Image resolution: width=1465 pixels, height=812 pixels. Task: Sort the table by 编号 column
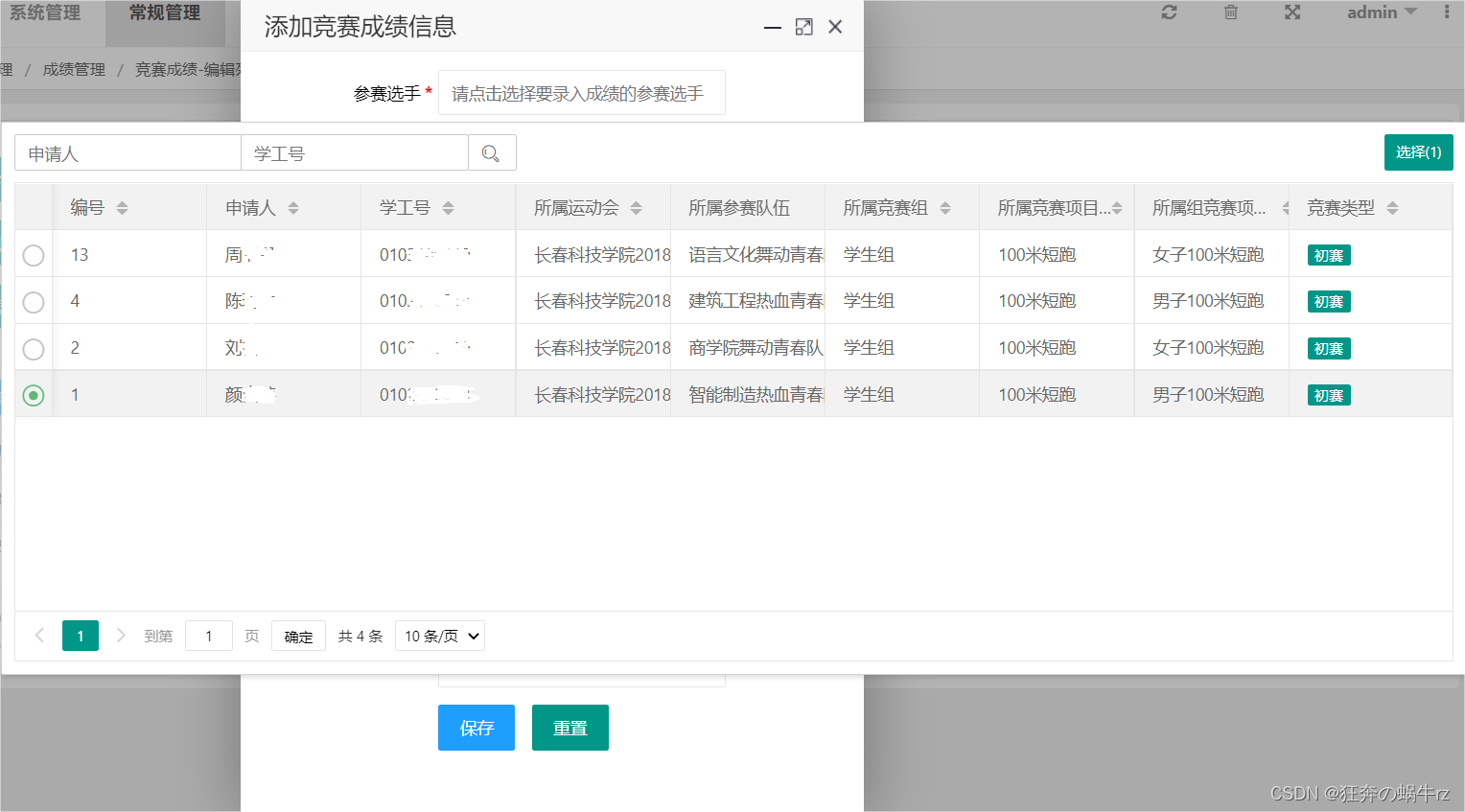(122, 208)
